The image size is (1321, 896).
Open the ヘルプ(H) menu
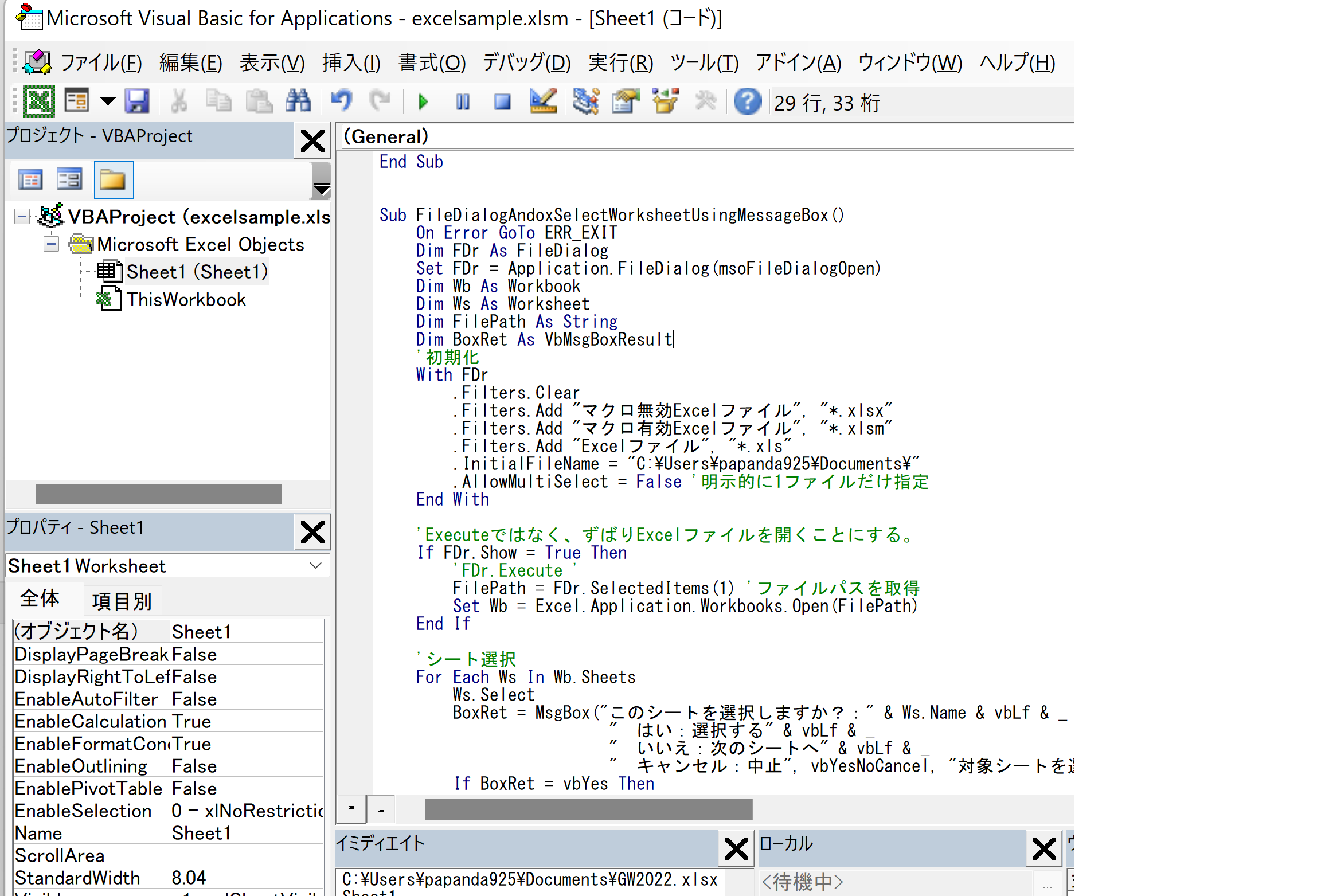[1018, 62]
